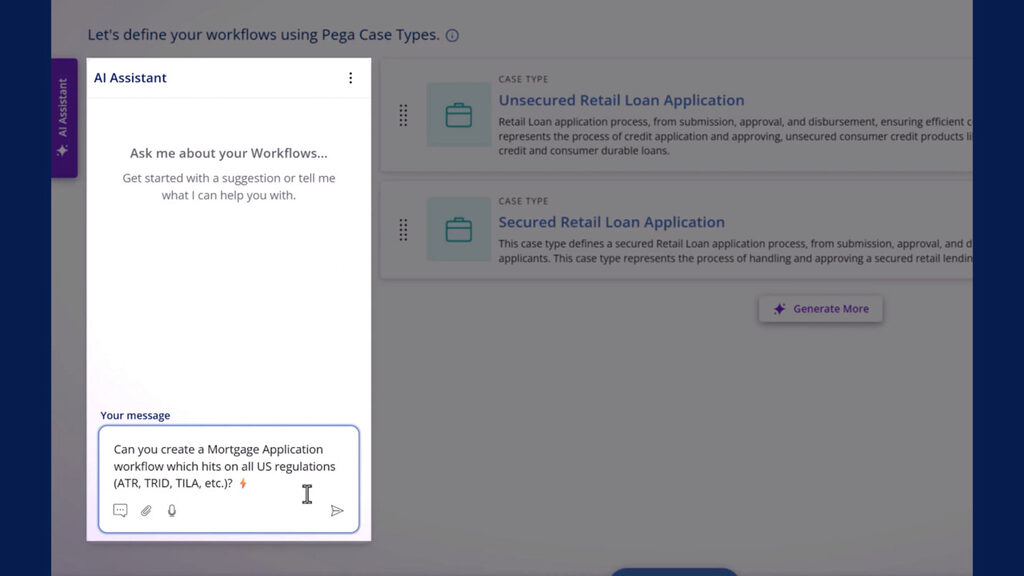Screen dimensions: 1024x576
Task: Click the briefcase icon on Secured Retail Loan card
Action: tap(458, 230)
